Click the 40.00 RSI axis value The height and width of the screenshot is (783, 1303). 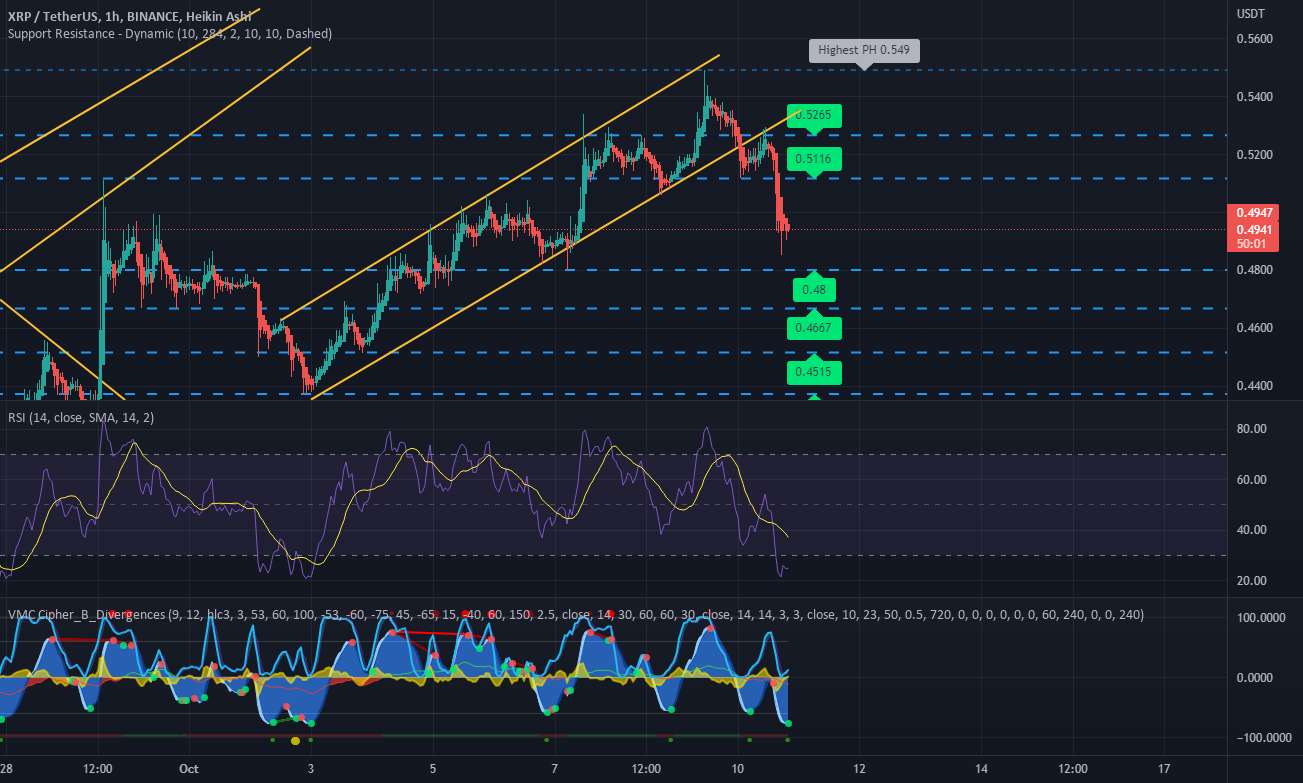tap(1252, 530)
